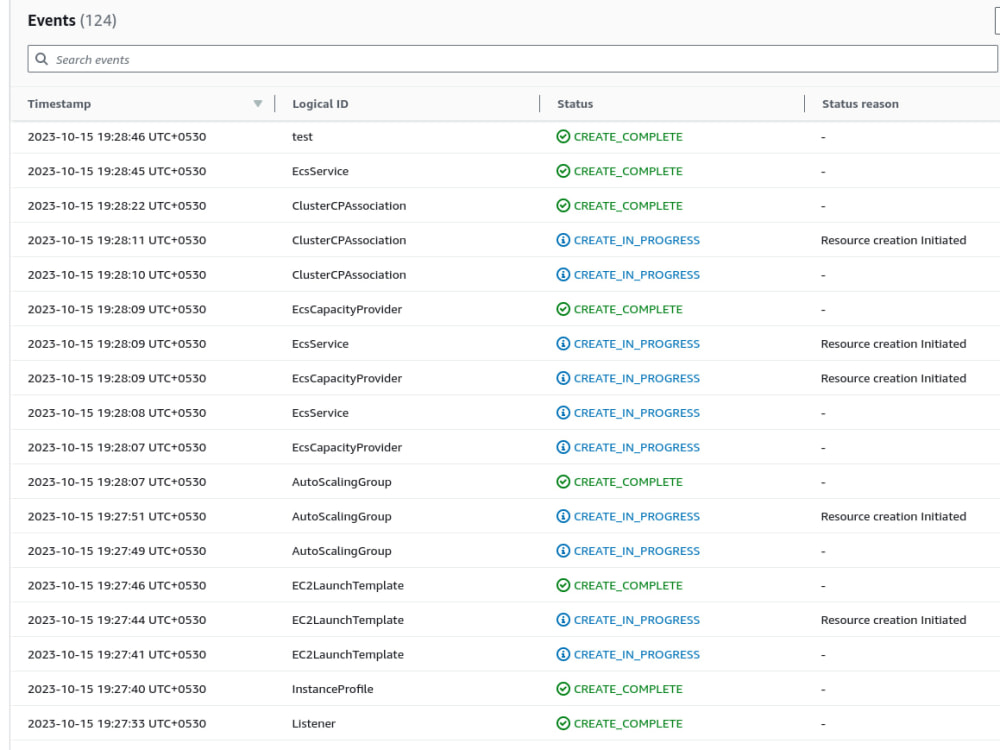Click the Status column header
1000x750 pixels.
tap(575, 103)
